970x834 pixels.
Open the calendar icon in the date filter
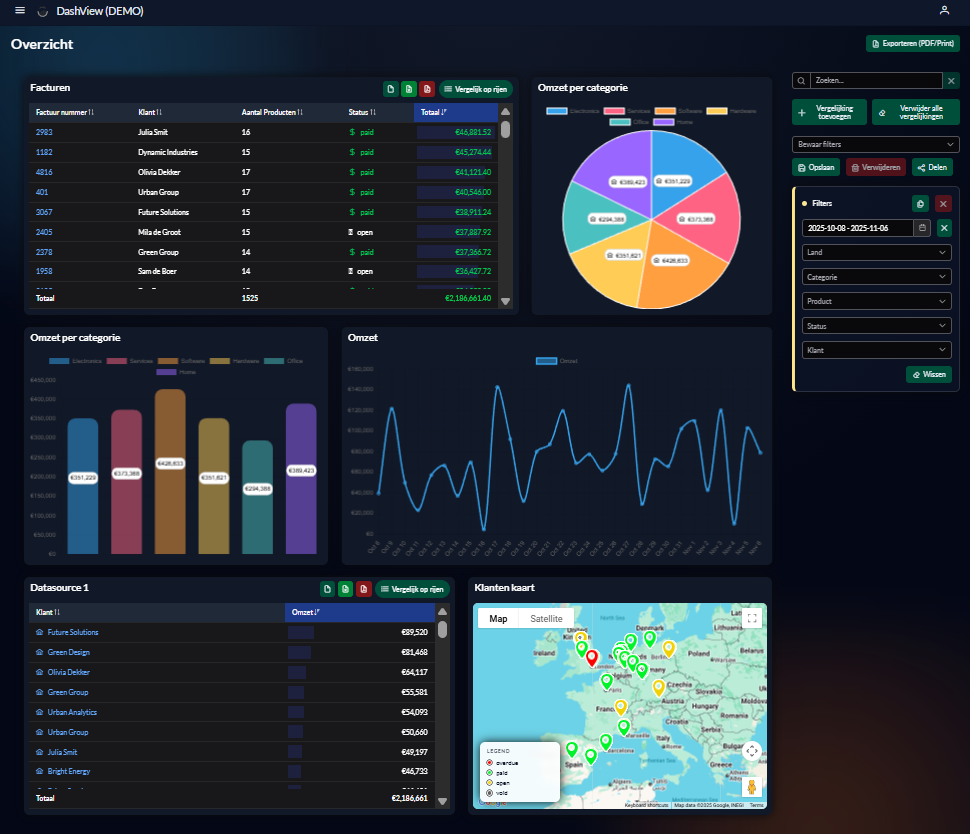tap(922, 228)
